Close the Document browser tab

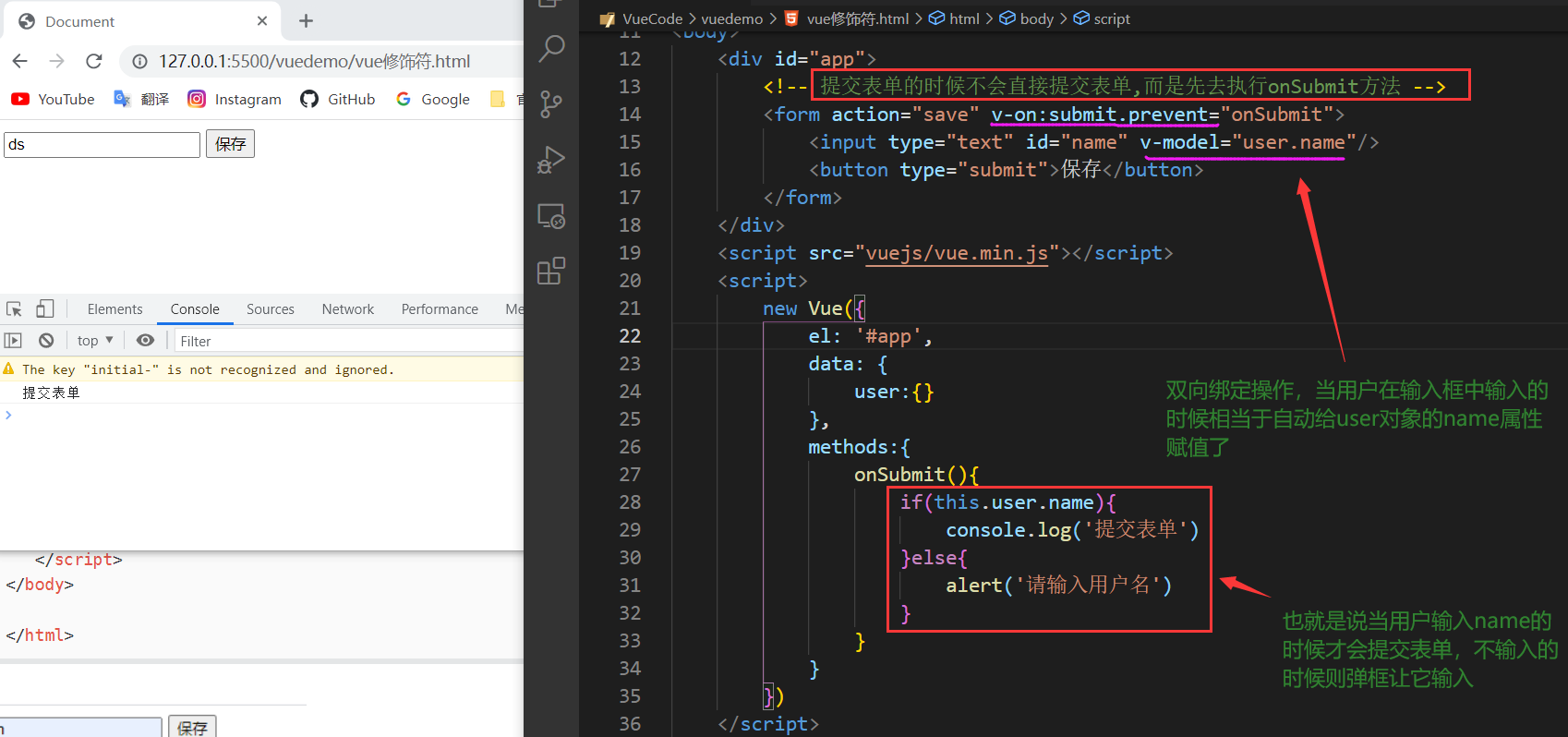pos(262,20)
